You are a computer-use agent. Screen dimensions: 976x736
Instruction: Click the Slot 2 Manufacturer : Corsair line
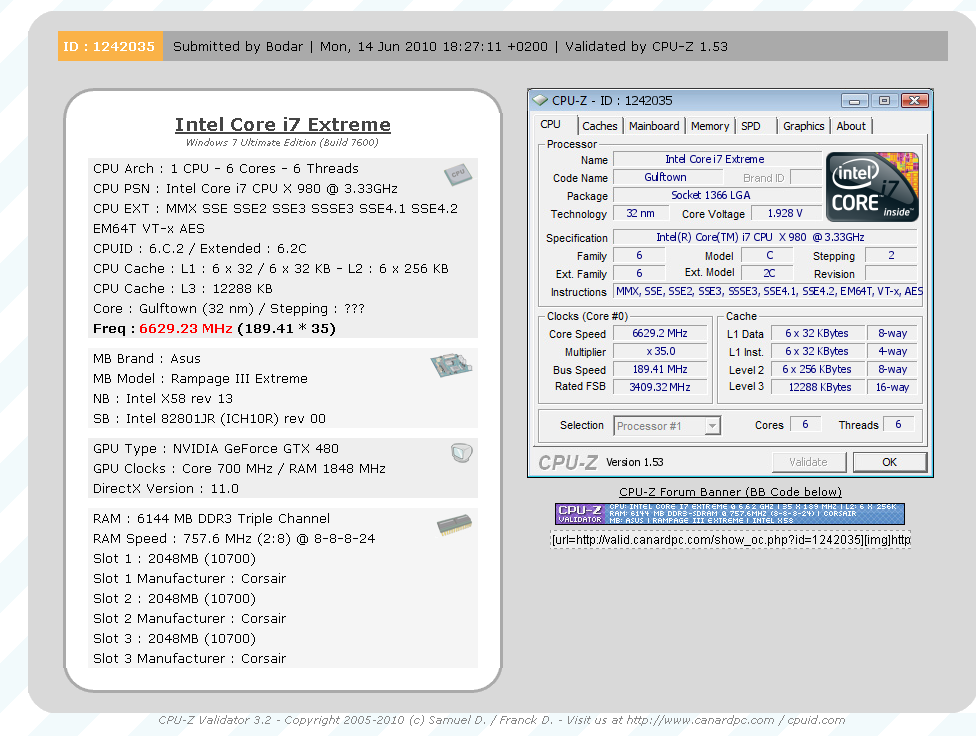tap(189, 618)
